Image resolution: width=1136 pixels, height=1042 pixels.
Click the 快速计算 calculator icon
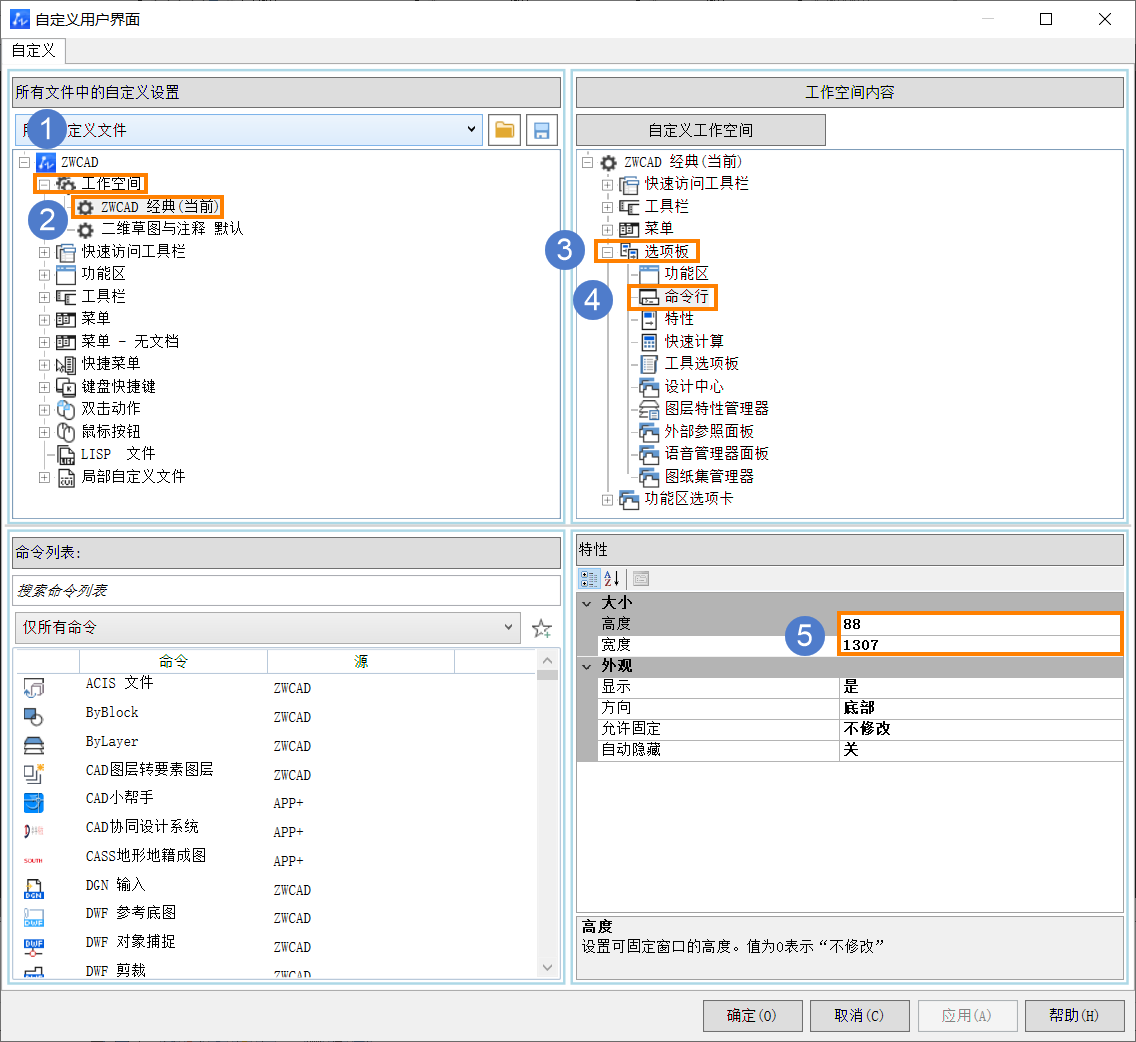pos(650,342)
